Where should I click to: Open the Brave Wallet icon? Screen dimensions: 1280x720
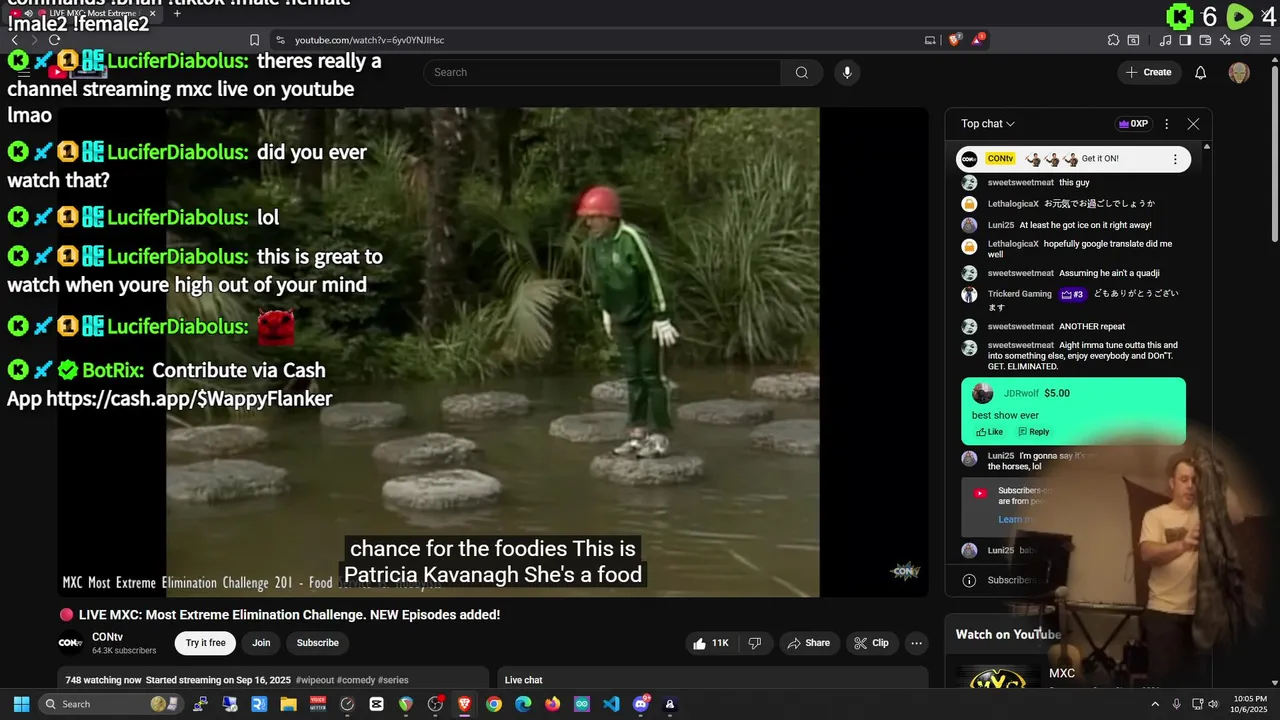click(1205, 40)
